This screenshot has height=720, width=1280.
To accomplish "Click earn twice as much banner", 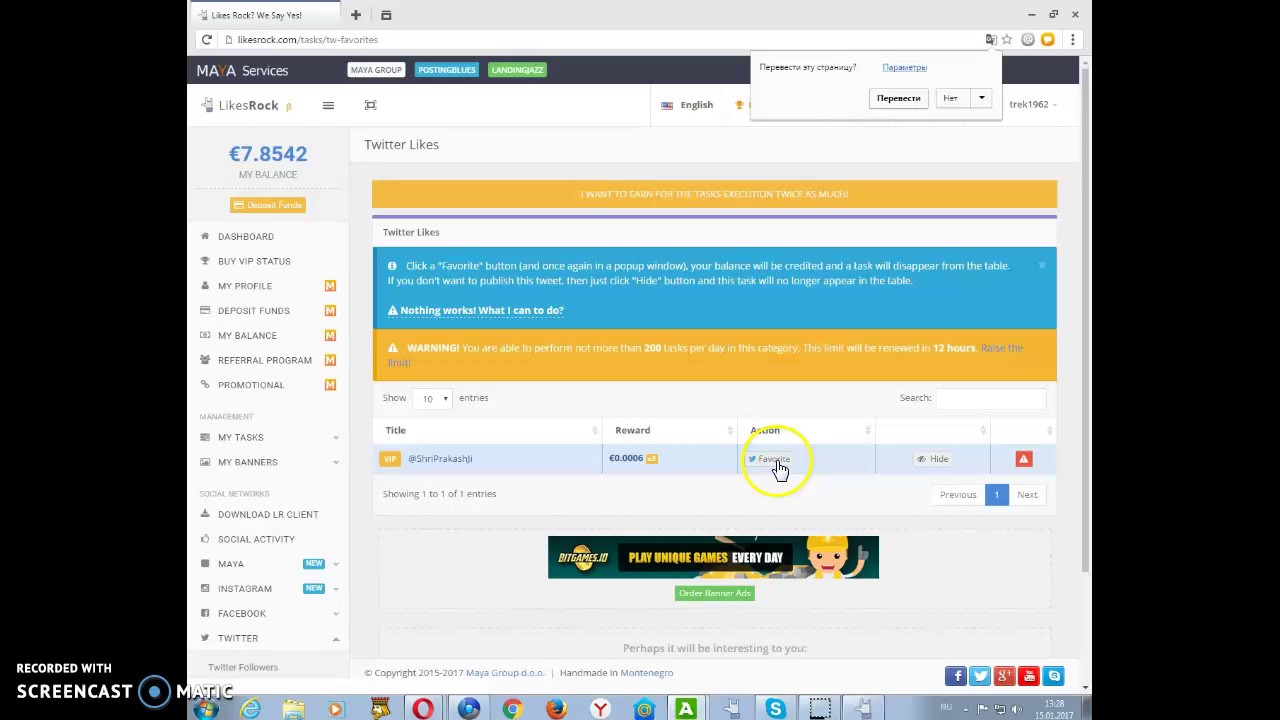I will [x=714, y=194].
